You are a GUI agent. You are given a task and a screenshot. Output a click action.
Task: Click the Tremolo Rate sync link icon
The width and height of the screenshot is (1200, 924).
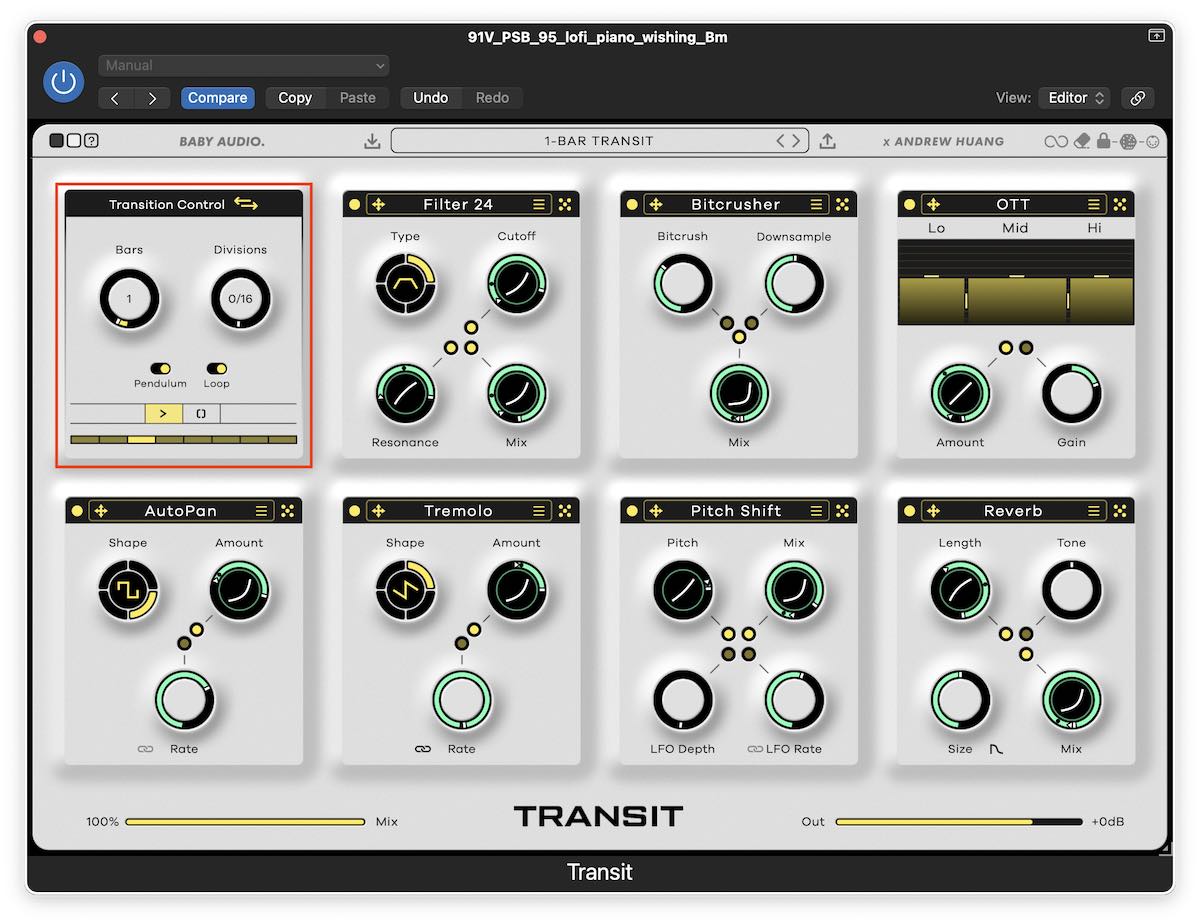click(x=423, y=749)
